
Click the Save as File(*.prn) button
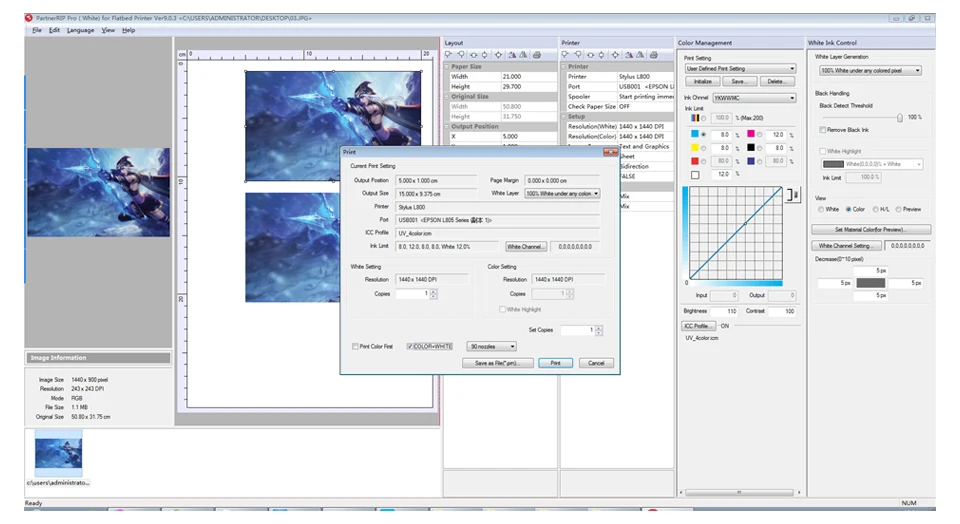tap(498, 363)
